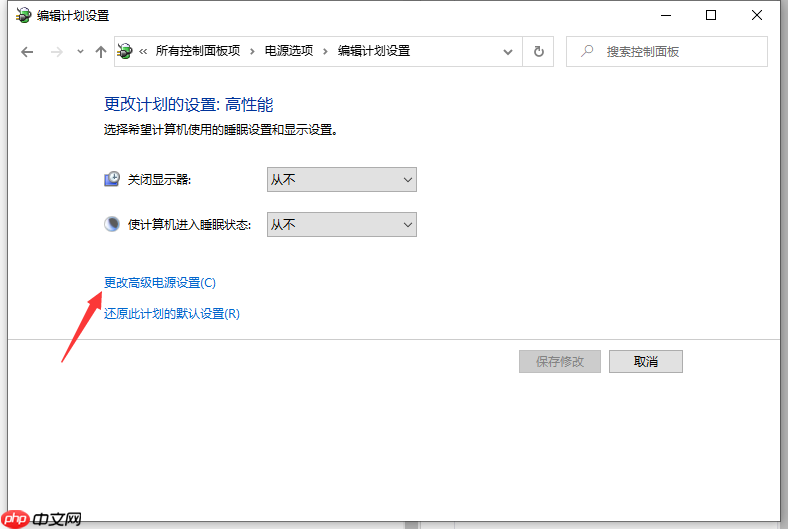
Task: Go up one level with up arrow
Action: 101,52
